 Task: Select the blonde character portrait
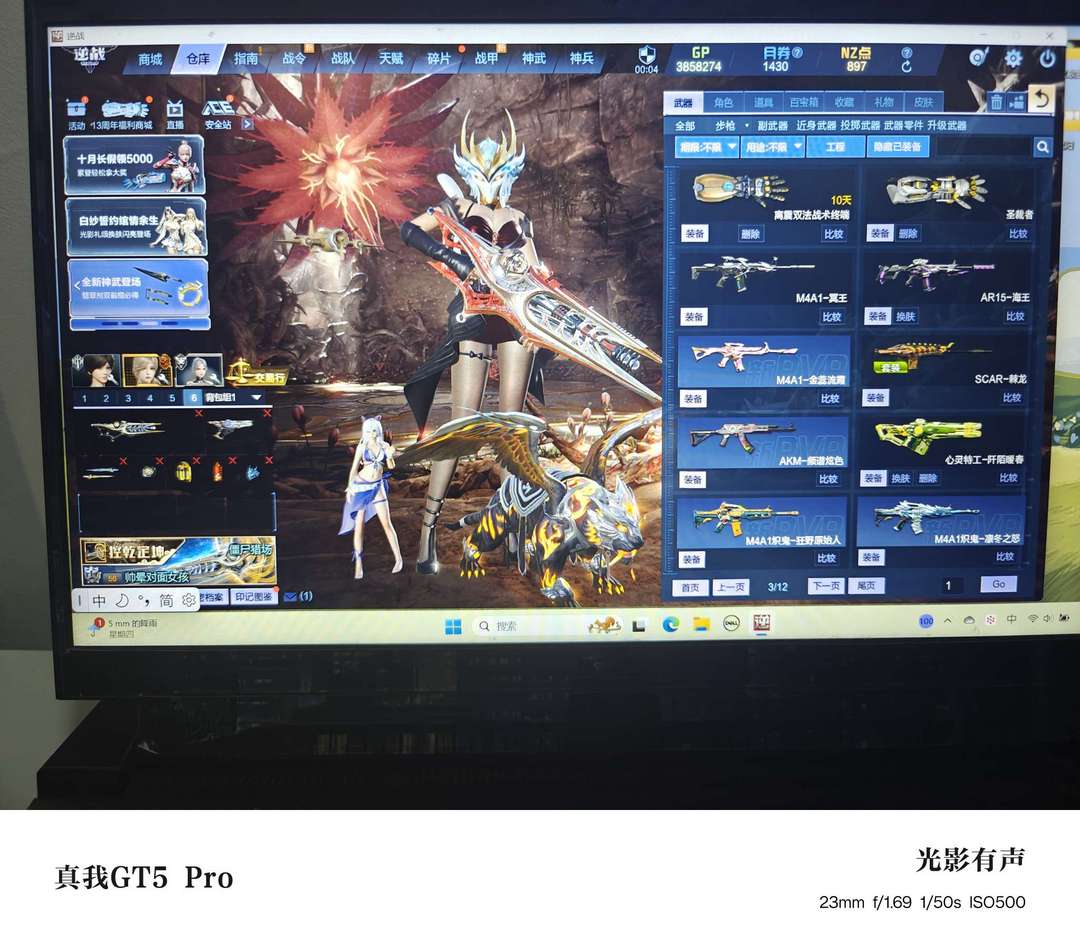tap(147, 371)
